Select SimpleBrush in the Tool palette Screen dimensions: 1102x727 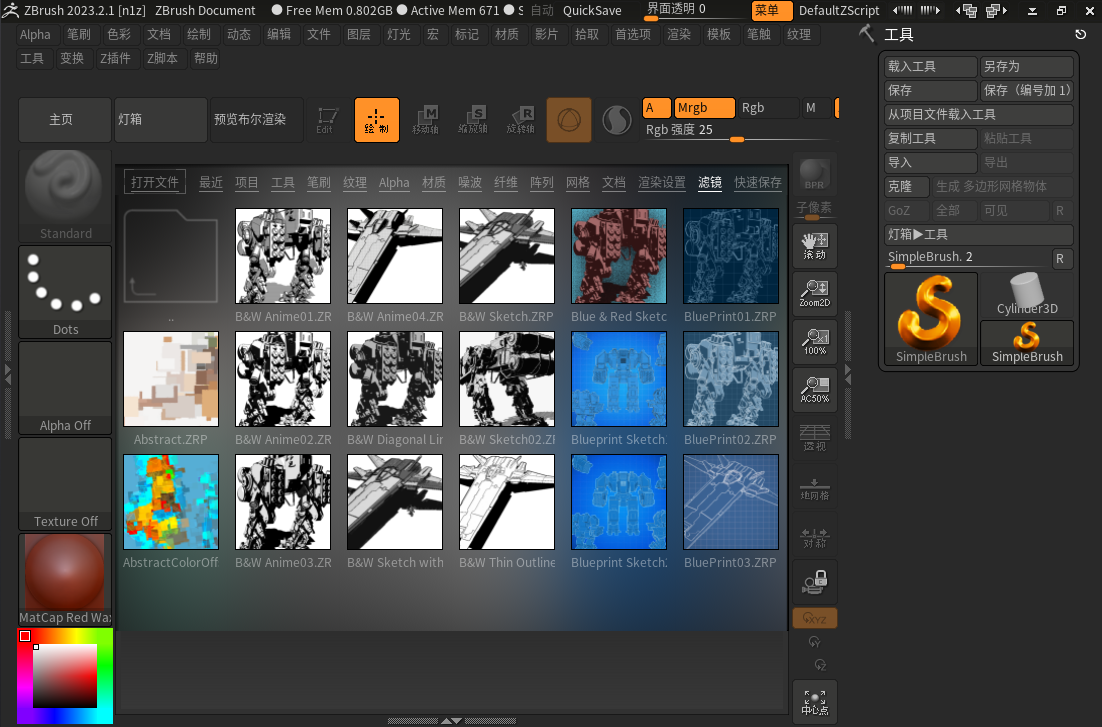931,320
